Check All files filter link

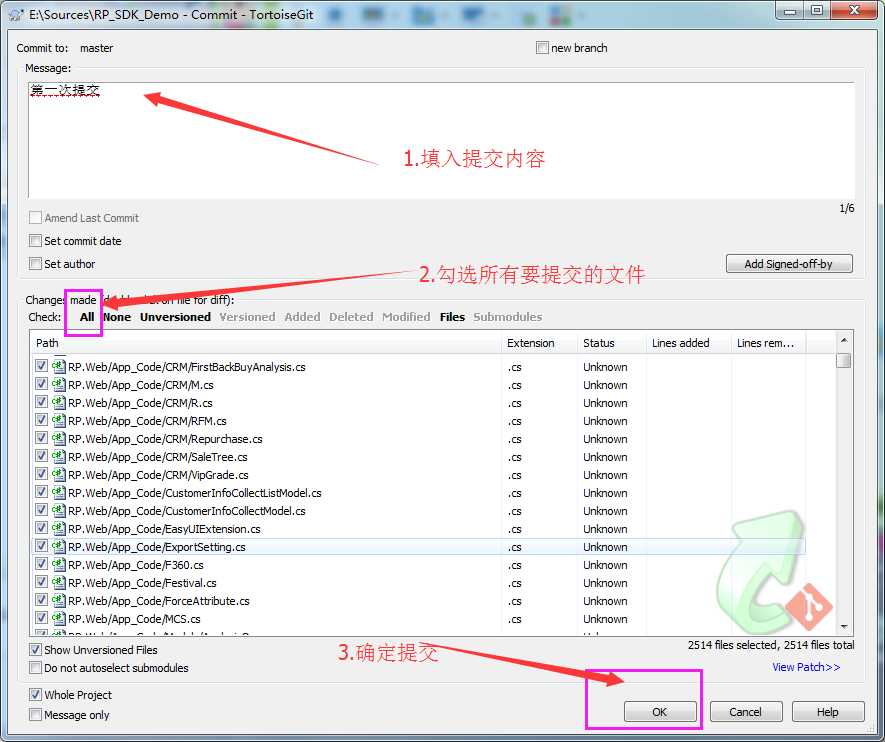click(x=87, y=317)
